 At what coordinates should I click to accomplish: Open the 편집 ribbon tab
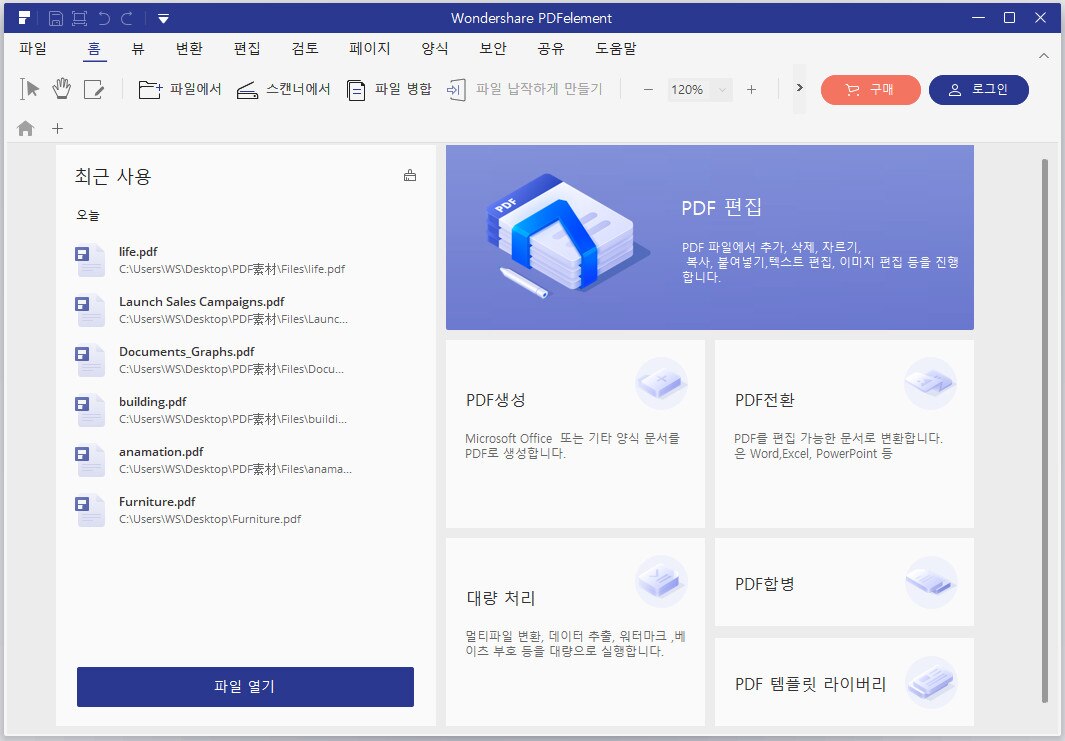click(x=247, y=48)
